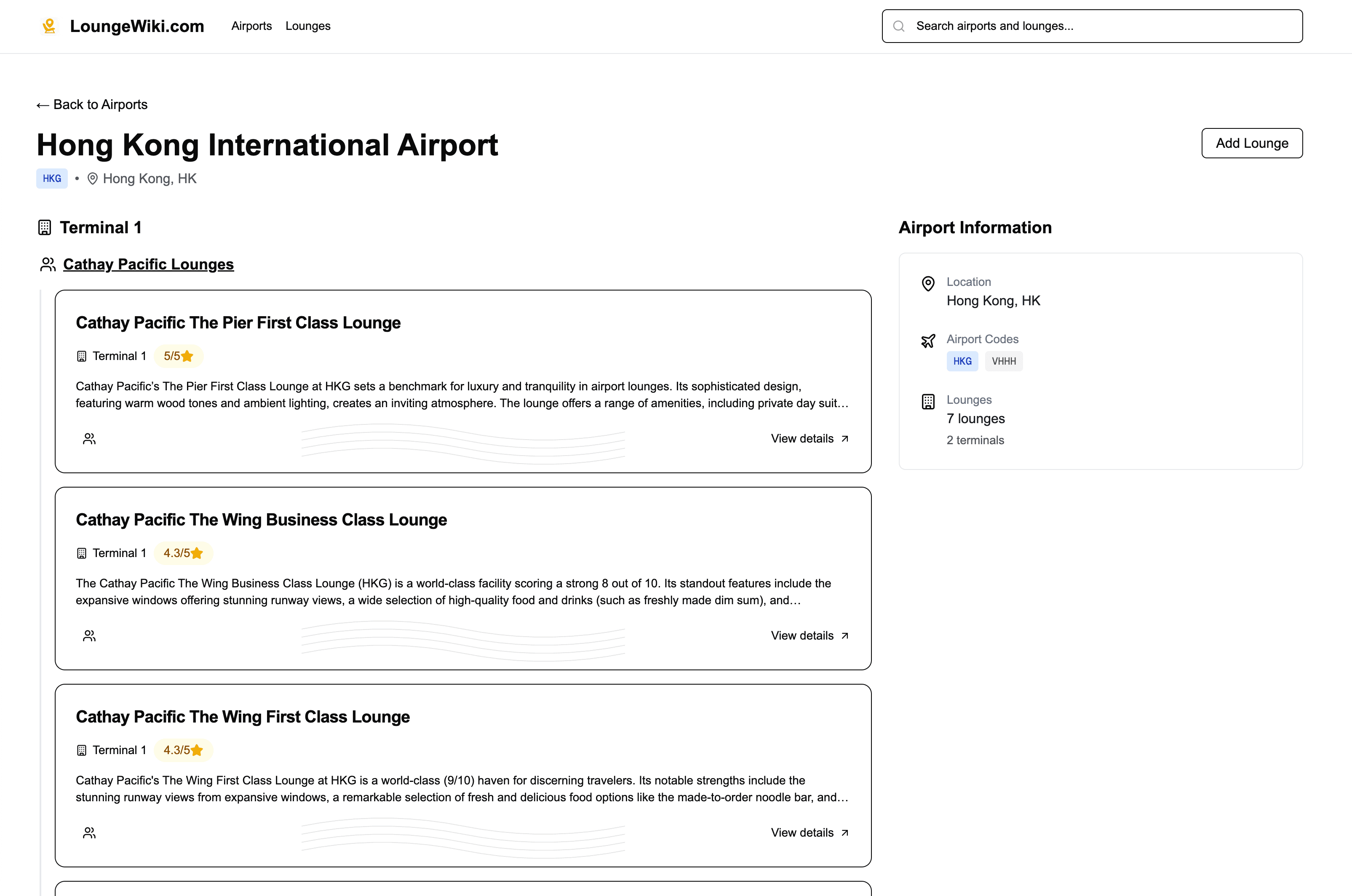Click the 4.3/5 rating on Wing First Class card

(184, 750)
